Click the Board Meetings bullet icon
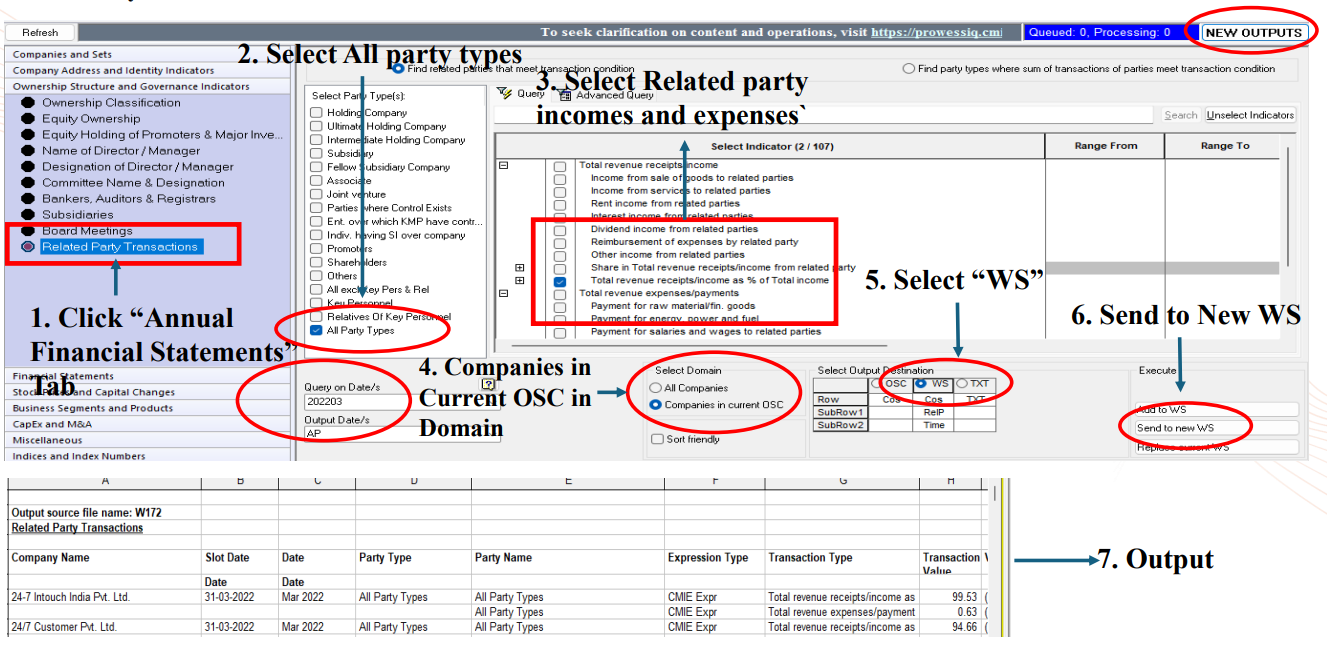 click(x=28, y=231)
